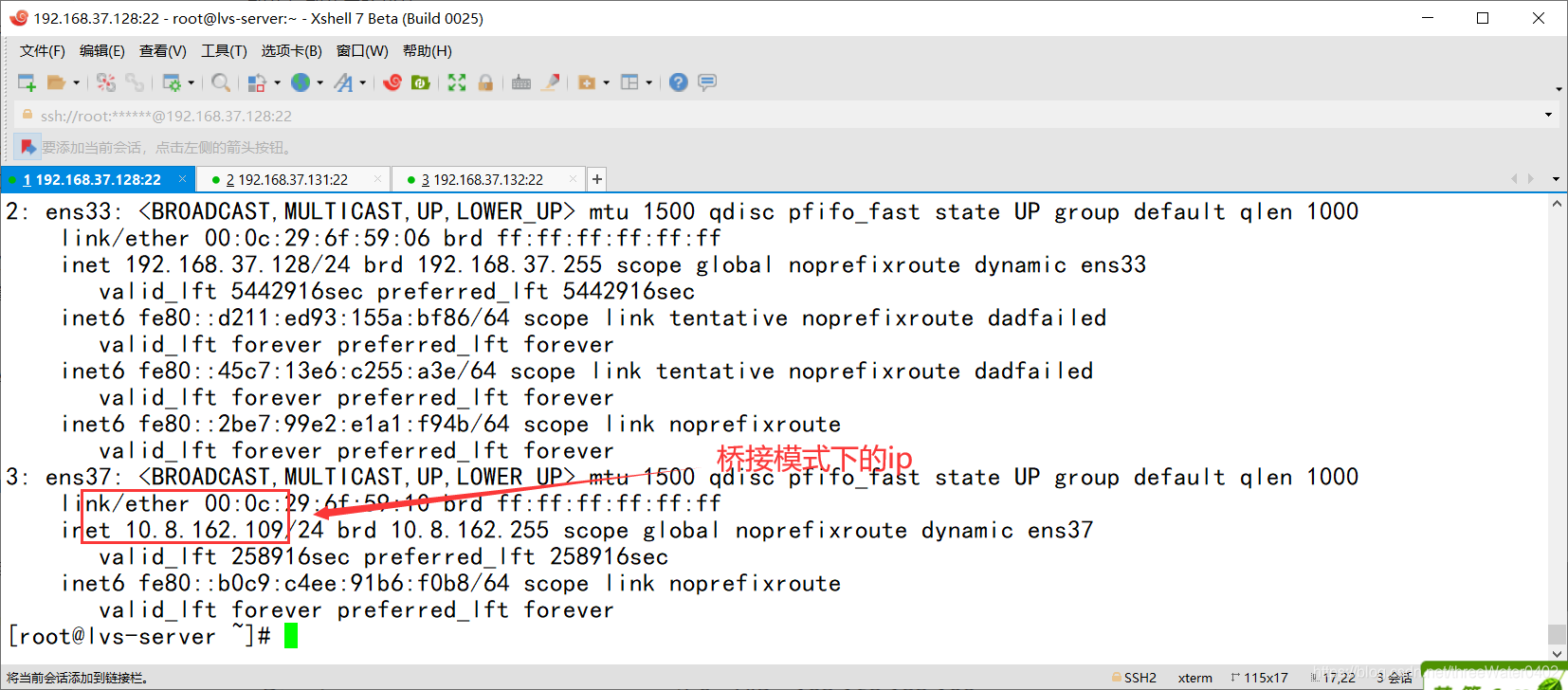Click the tab strip scroll right arrow

(1531, 179)
